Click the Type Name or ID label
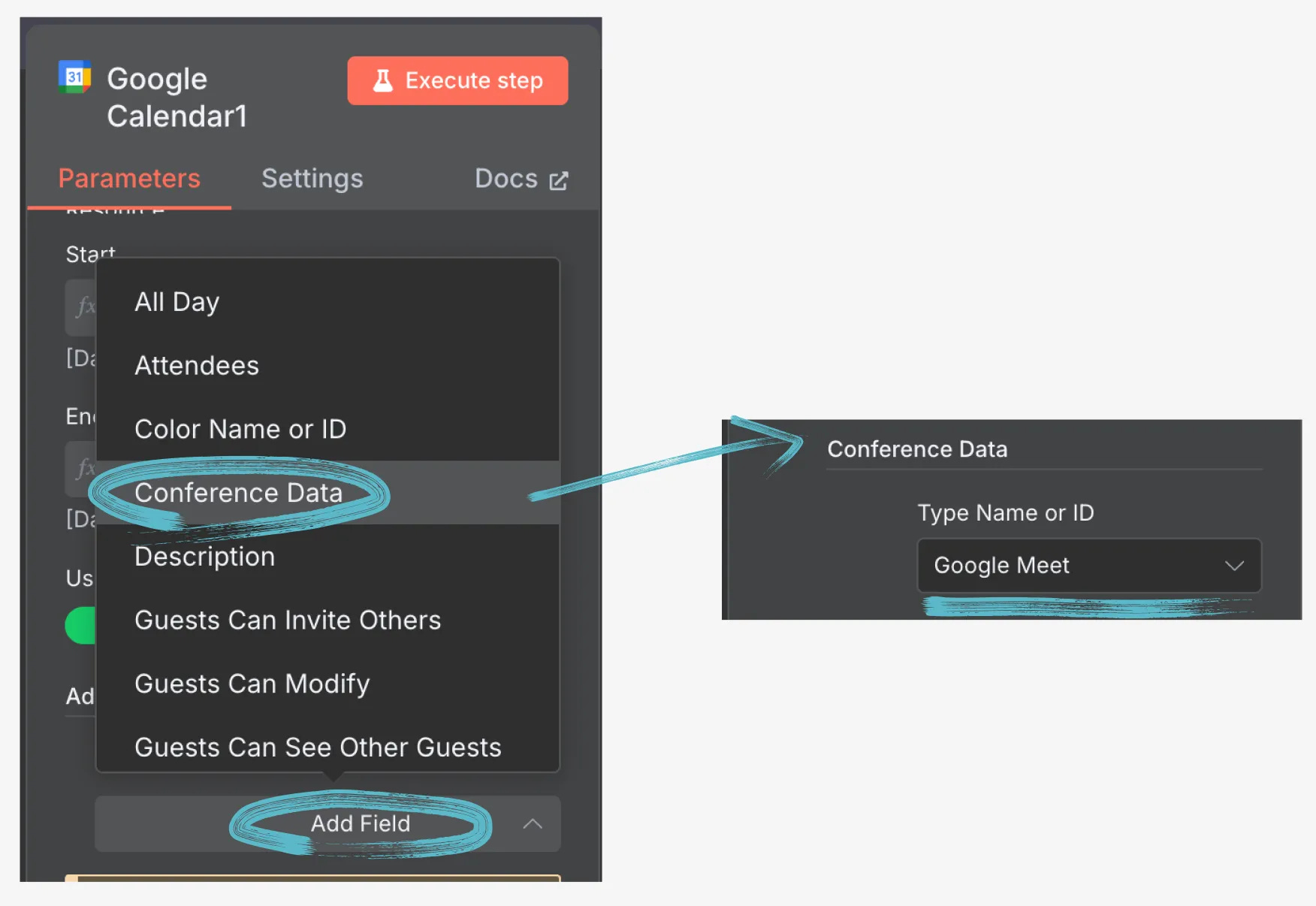Screen dimensions: 1316x906 [x=1006, y=513]
